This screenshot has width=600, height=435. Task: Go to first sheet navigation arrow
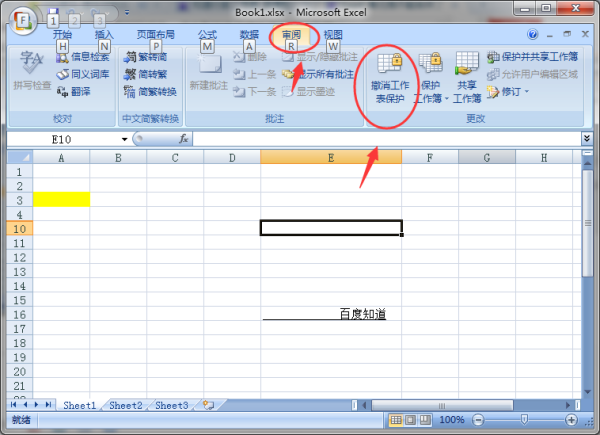14,405
